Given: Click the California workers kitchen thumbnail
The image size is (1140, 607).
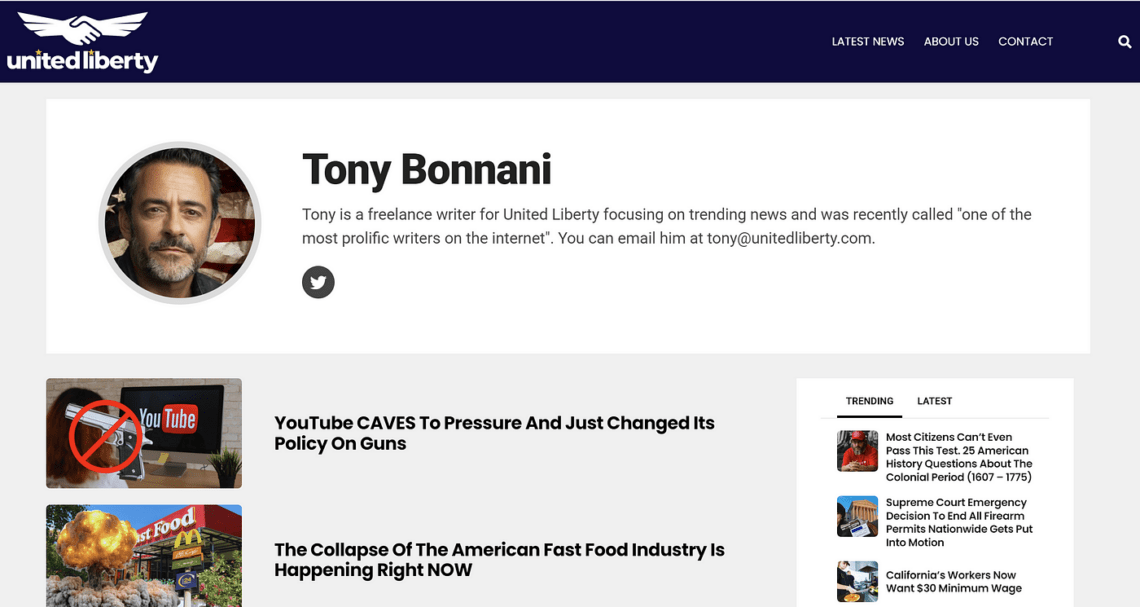Looking at the screenshot, I should coord(857,582).
